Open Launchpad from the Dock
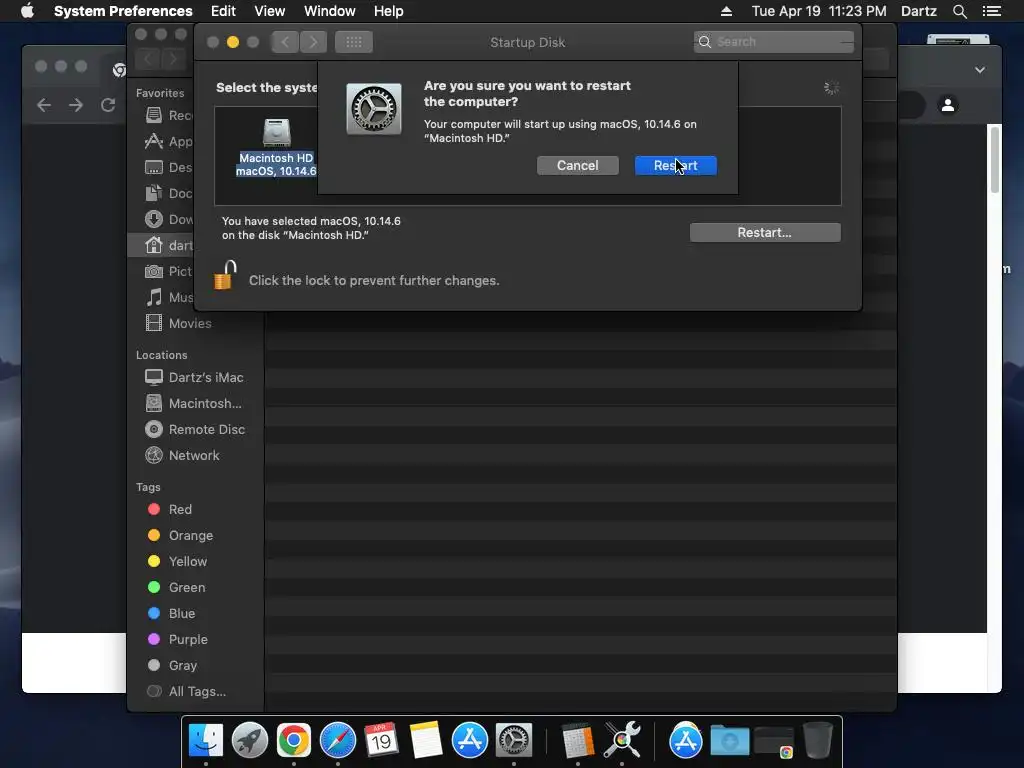Viewport: 1024px width, 768px height. [x=249, y=740]
